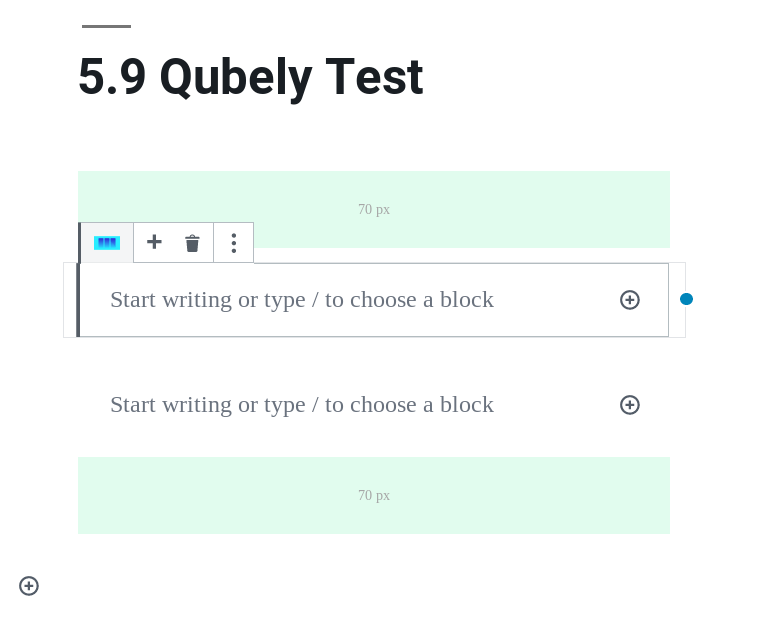Image resolution: width=775 pixels, height=619 pixels.
Task: Click add block icon in second paragraph
Action: point(630,405)
